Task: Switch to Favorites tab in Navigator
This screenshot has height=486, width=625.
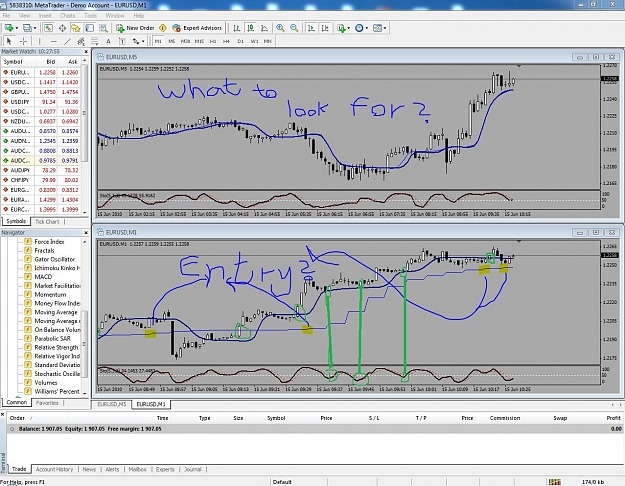Action: tap(47, 403)
